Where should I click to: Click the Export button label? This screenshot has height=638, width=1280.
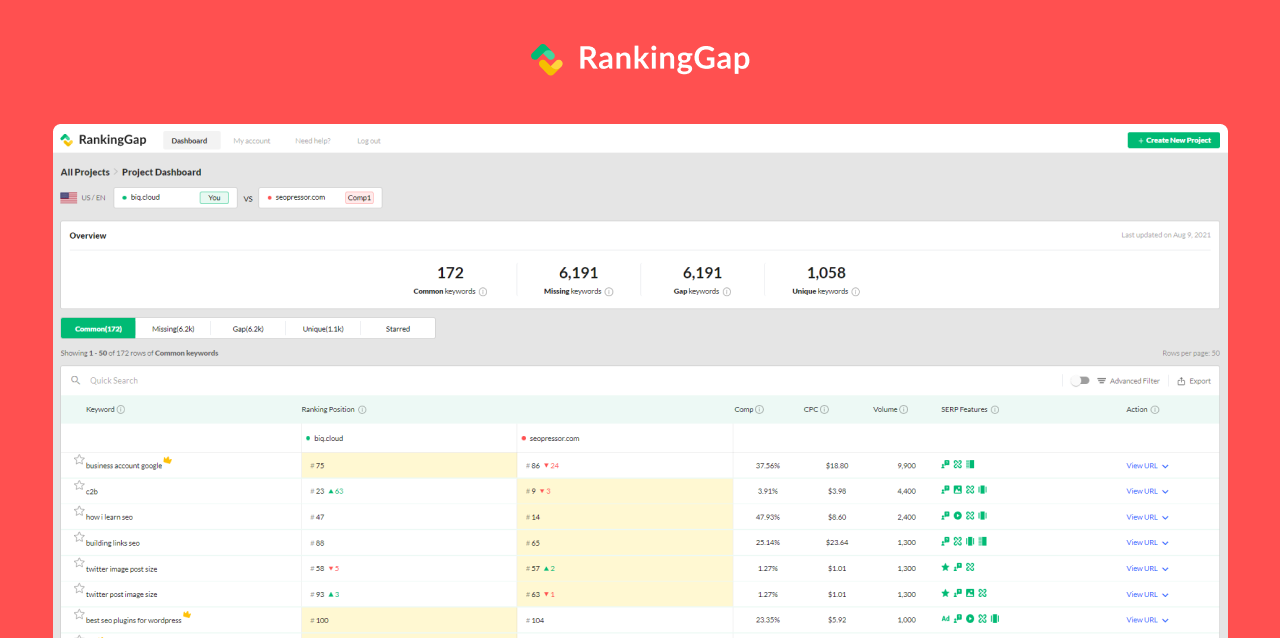pyautogui.click(x=1200, y=381)
